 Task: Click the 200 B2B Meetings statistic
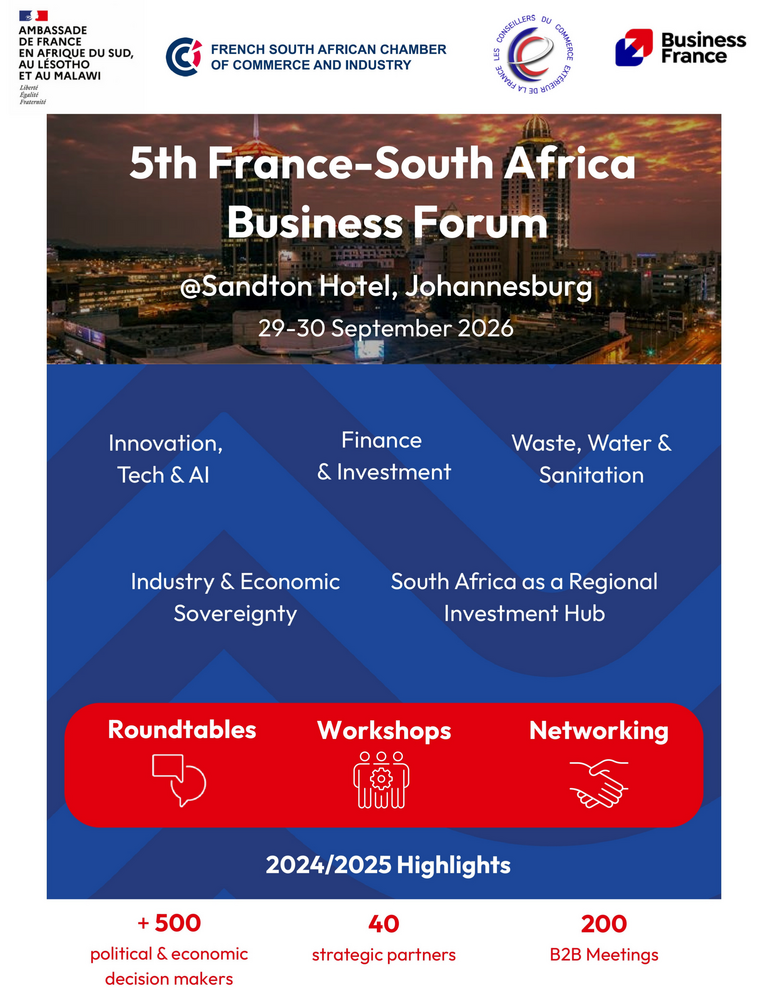(604, 938)
